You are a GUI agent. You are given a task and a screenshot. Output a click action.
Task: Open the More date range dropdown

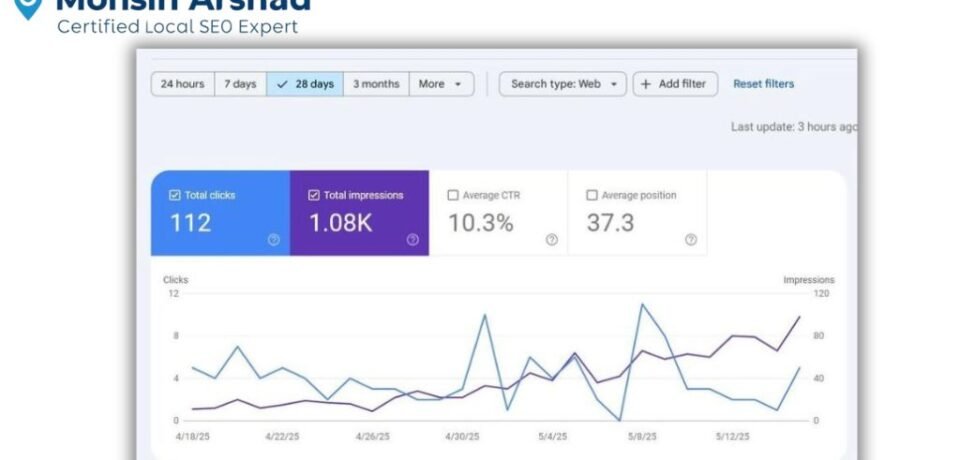tap(441, 84)
